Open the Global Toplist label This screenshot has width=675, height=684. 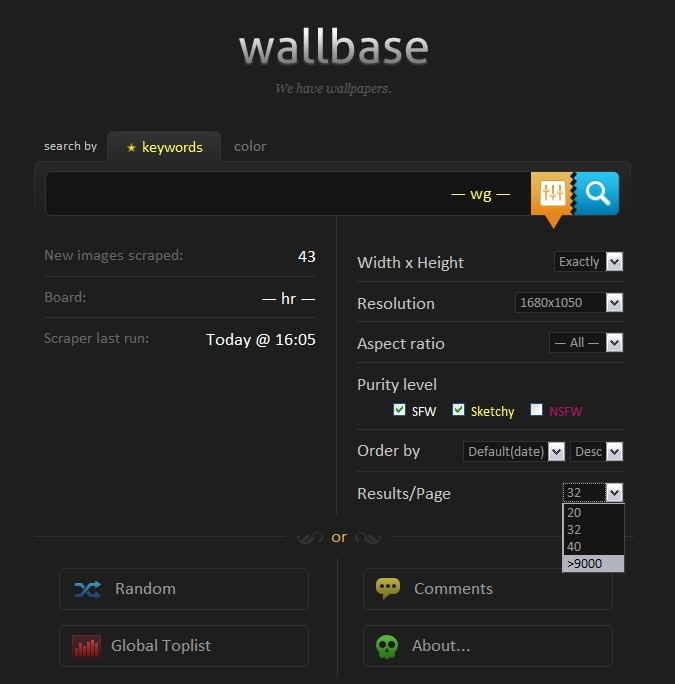coord(161,646)
